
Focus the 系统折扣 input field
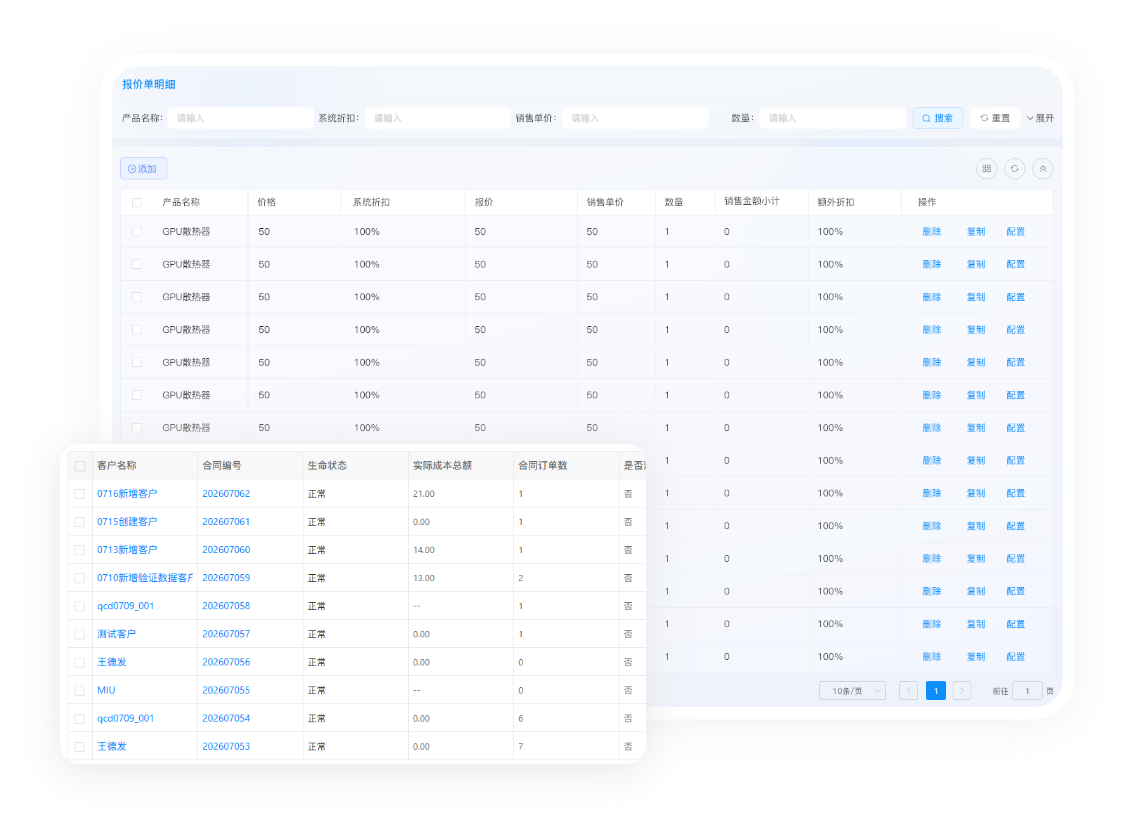(437, 118)
